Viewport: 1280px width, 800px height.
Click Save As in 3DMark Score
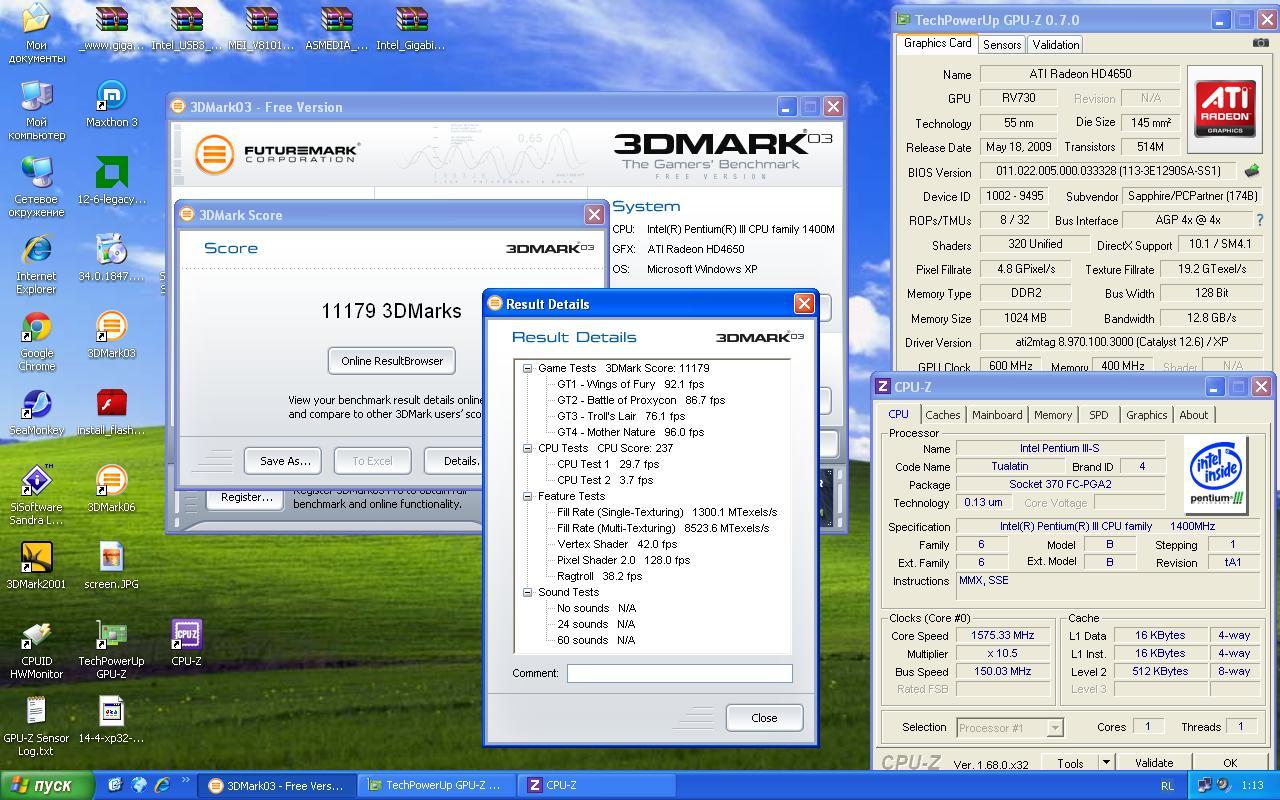(x=285, y=461)
